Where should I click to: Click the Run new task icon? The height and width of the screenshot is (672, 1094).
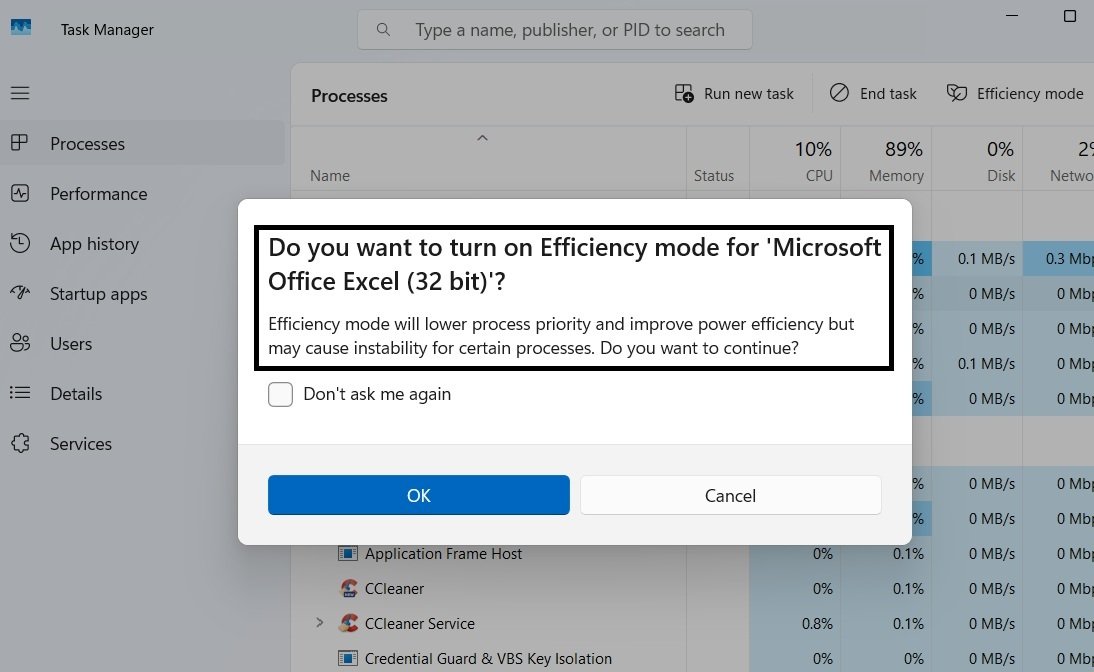[x=684, y=93]
